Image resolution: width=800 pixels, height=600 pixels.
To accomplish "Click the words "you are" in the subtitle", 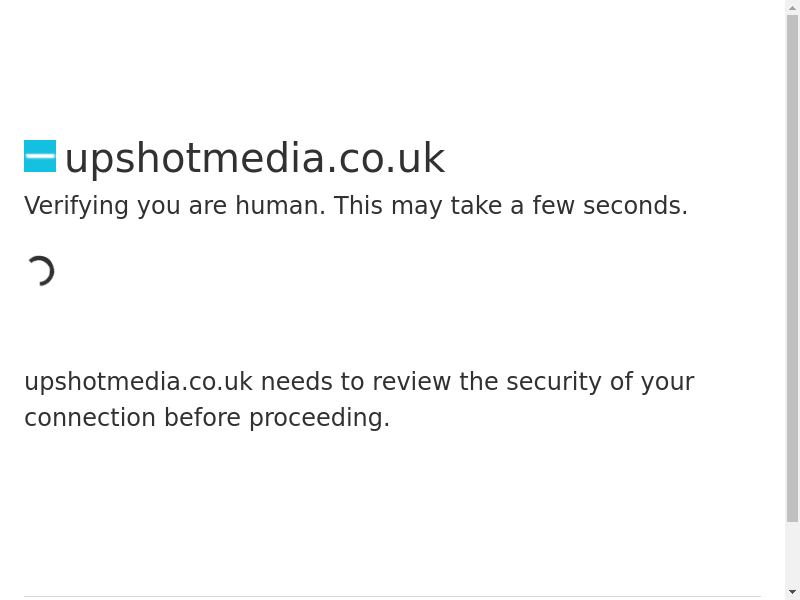I will (x=182, y=206).
